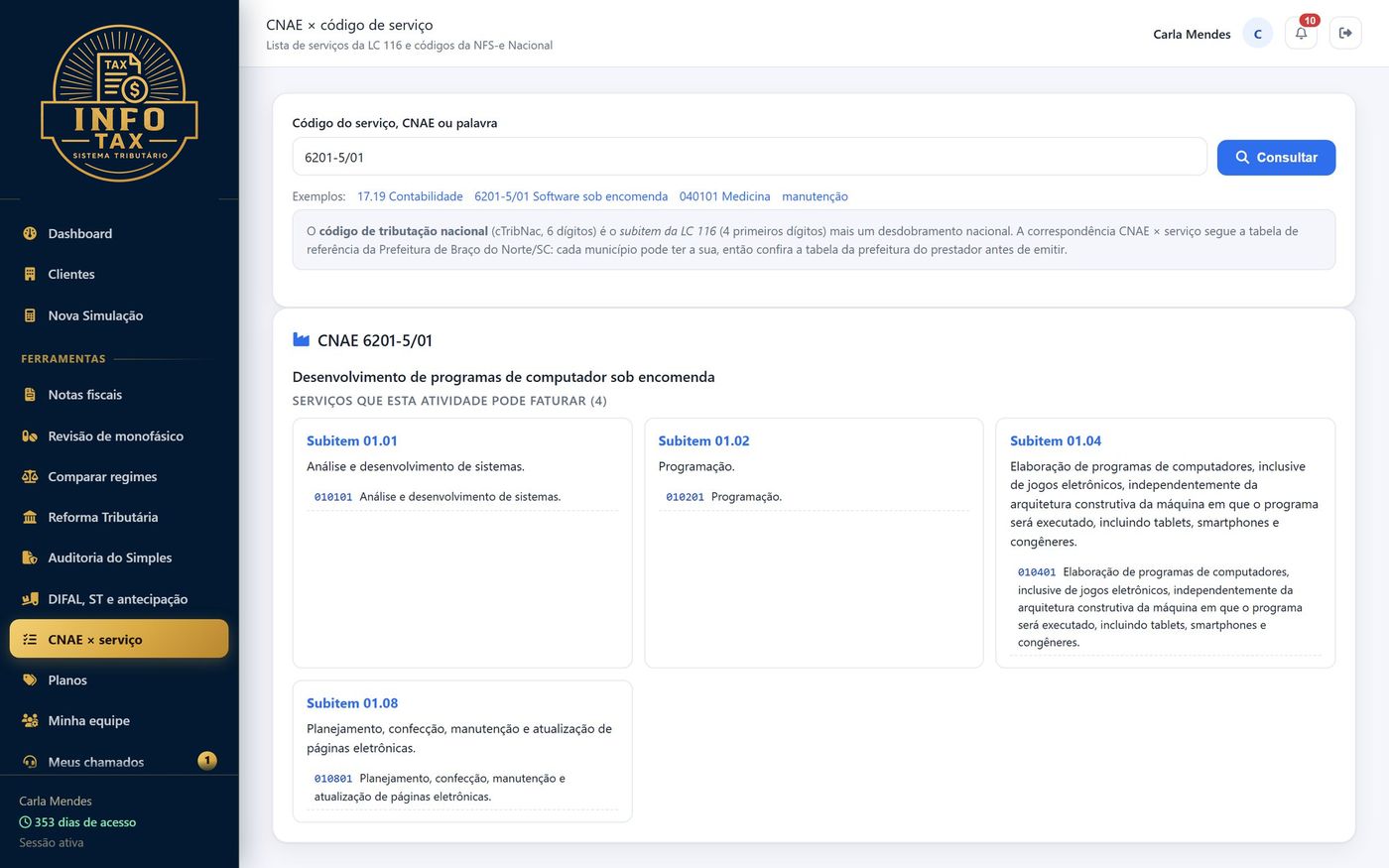Click the clock icon beside 353 dias de acesso
The width and height of the screenshot is (1389, 868).
coord(26,822)
